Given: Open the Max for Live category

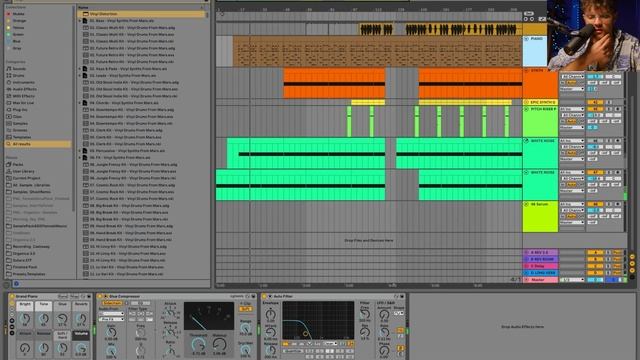Looking at the screenshot, I should coord(23,103).
